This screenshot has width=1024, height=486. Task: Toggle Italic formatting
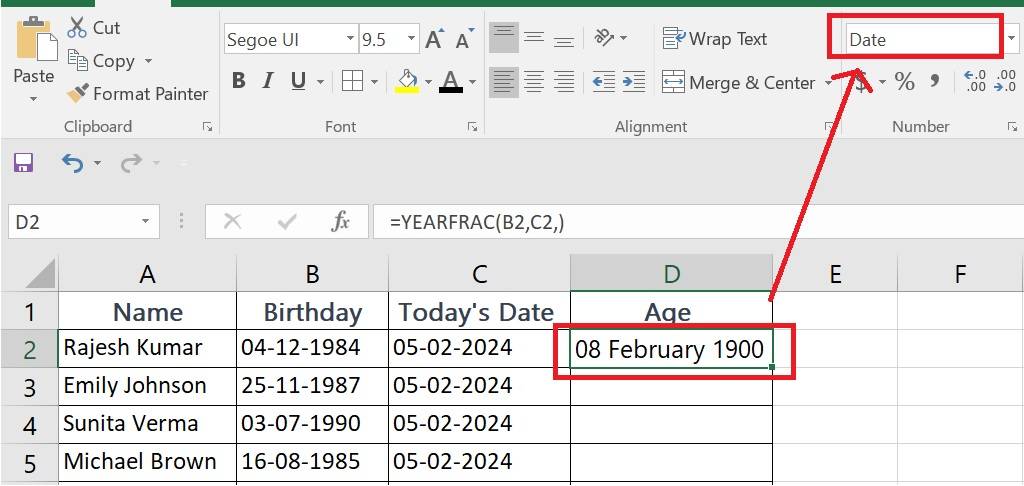pos(268,82)
